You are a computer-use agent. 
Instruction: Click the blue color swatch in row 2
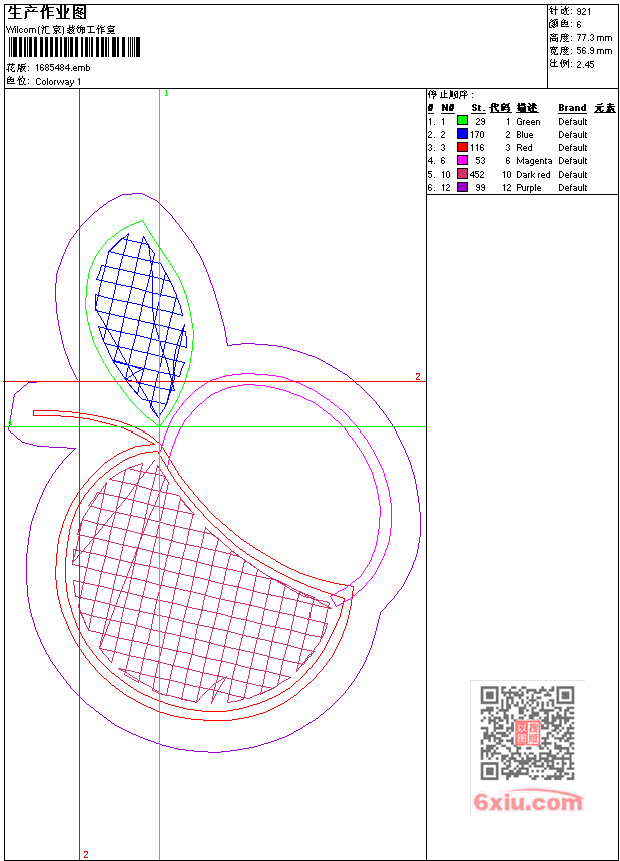coord(462,133)
